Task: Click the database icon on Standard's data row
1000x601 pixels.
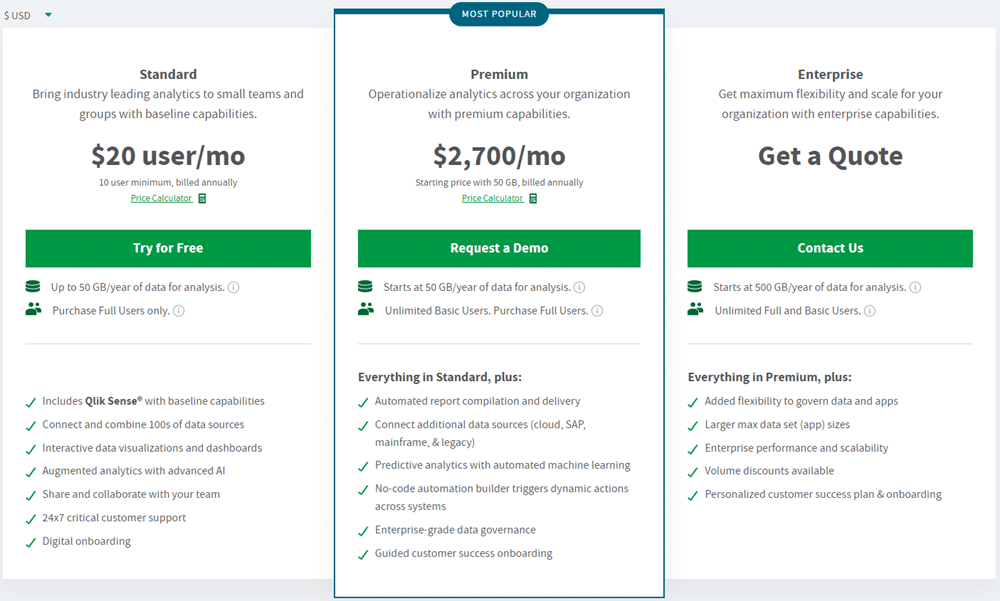Action: 33,287
